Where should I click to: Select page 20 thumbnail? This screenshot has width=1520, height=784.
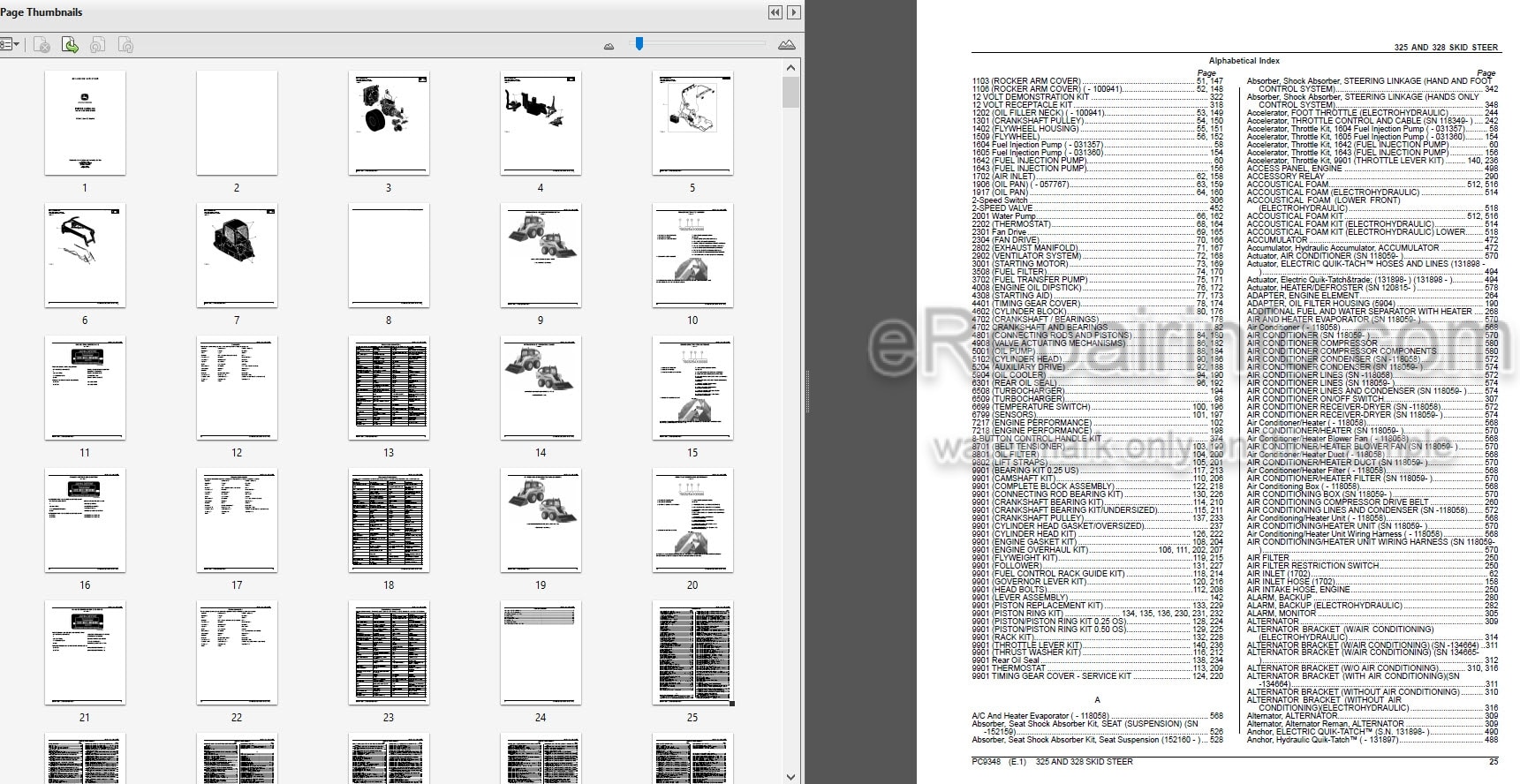click(692, 520)
